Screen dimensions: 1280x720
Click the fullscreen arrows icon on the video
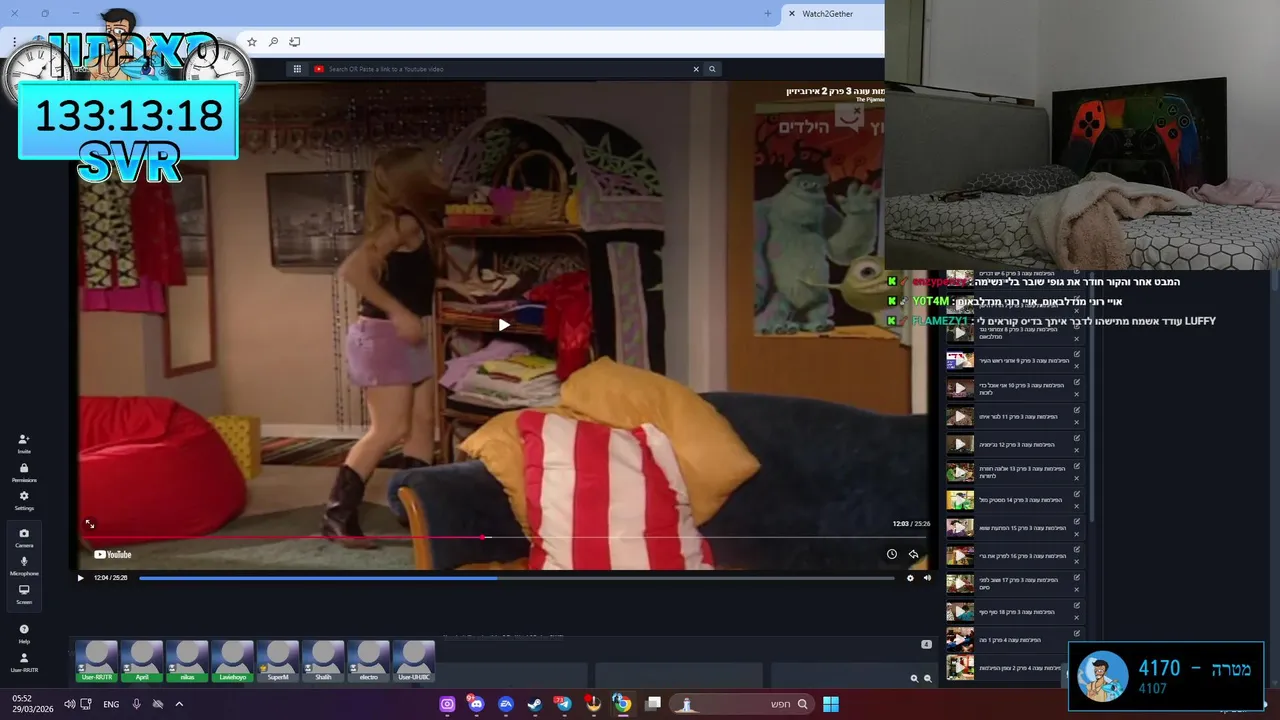click(x=90, y=524)
